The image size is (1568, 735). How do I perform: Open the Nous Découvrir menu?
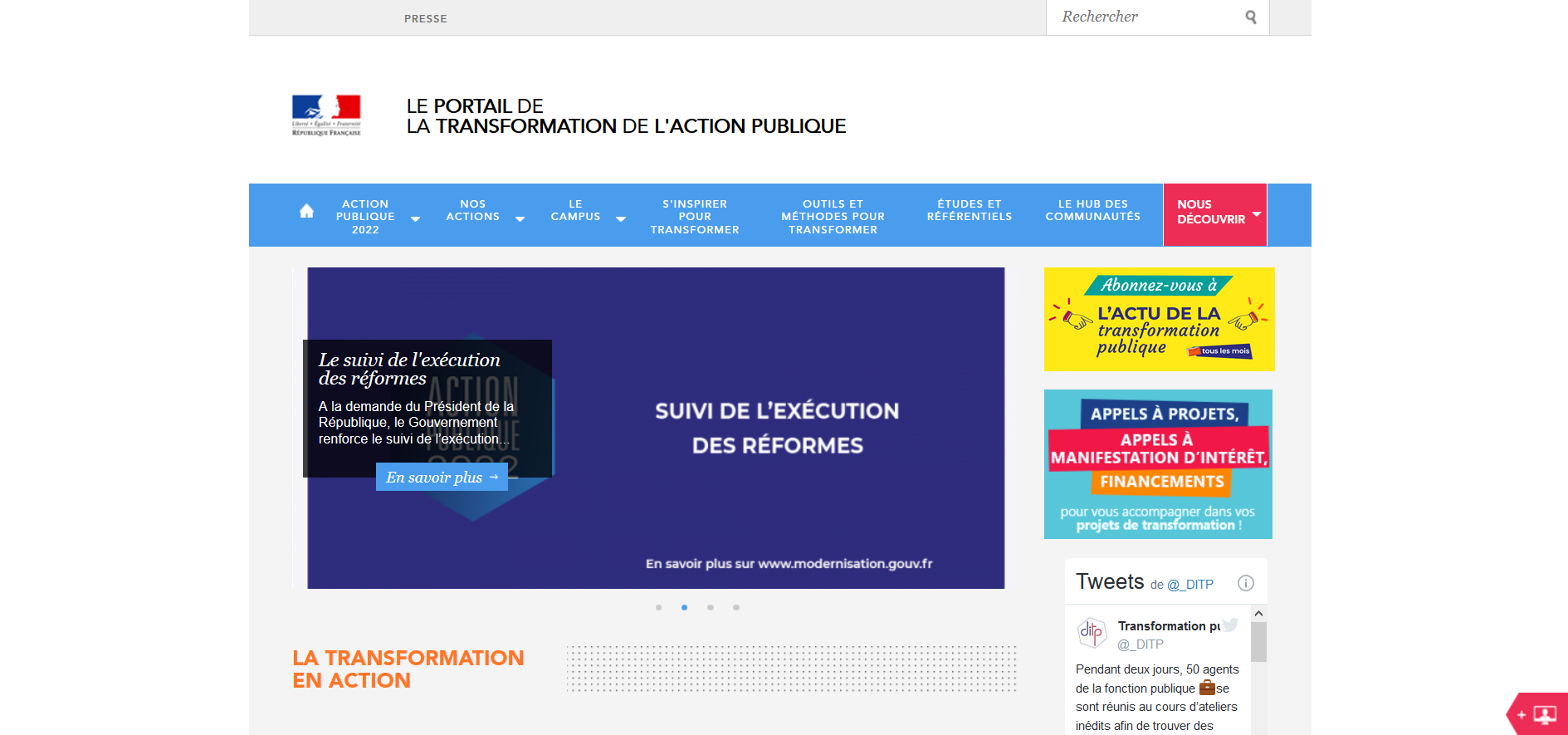[1214, 214]
